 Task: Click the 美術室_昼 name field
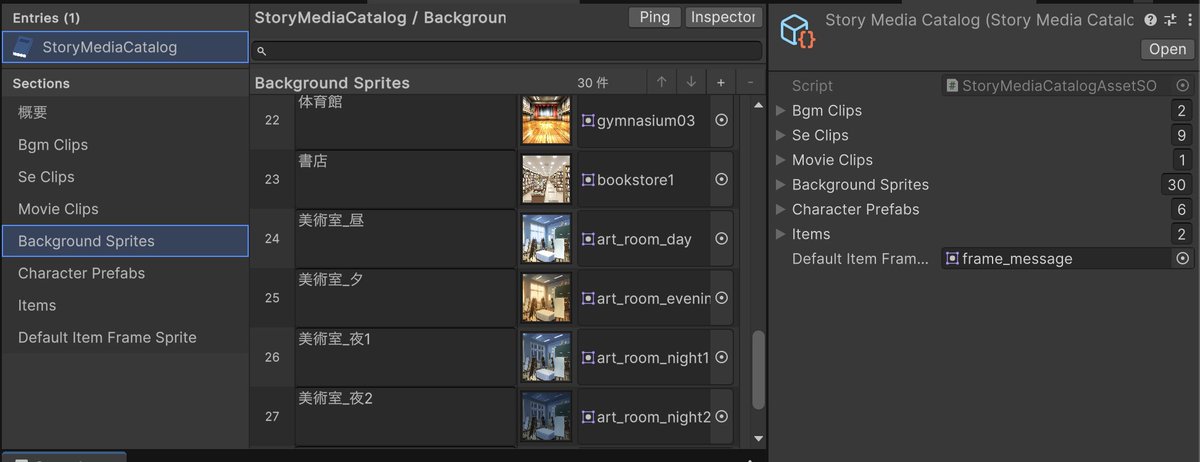[405, 238]
